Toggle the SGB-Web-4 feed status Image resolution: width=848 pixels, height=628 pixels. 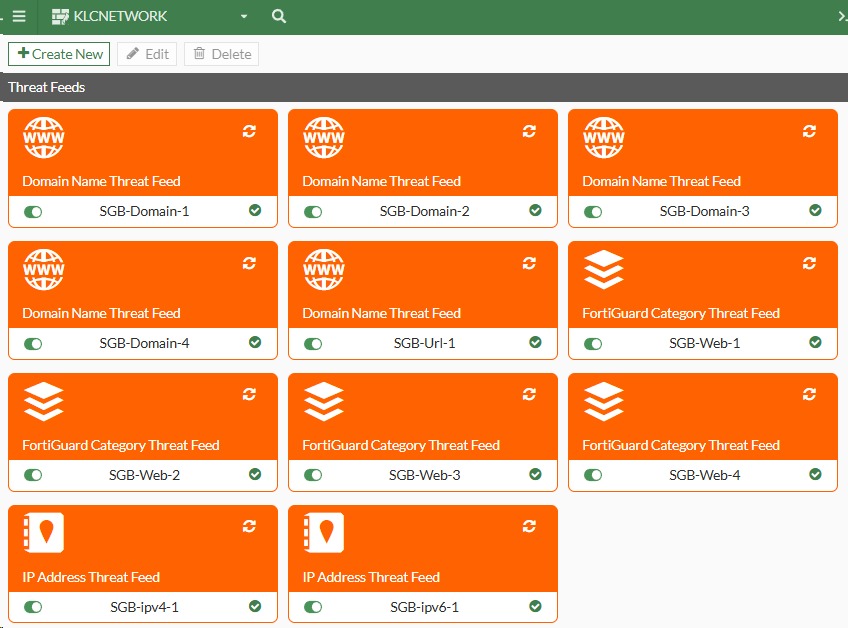[x=593, y=475]
